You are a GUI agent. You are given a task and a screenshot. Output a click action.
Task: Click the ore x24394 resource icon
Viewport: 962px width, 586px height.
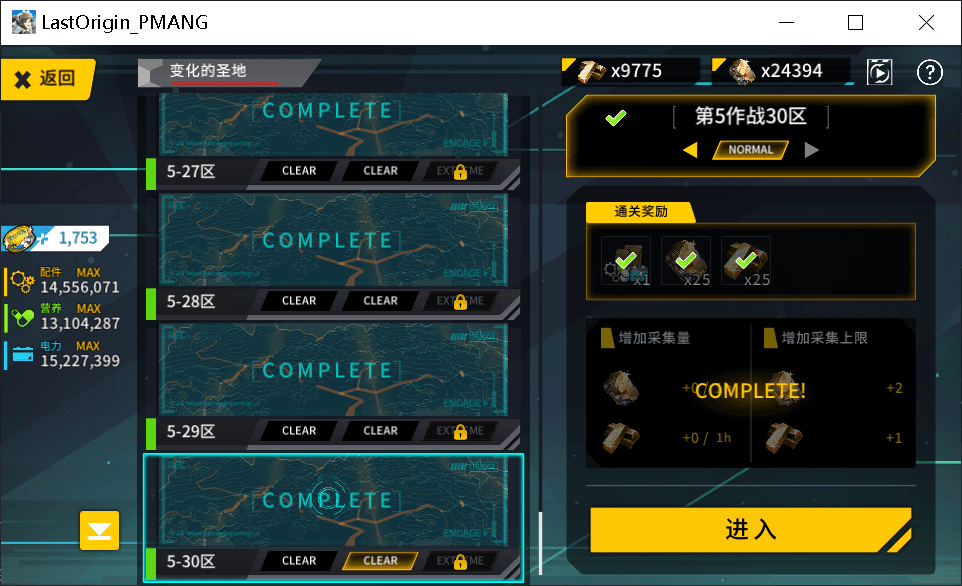[x=742, y=71]
